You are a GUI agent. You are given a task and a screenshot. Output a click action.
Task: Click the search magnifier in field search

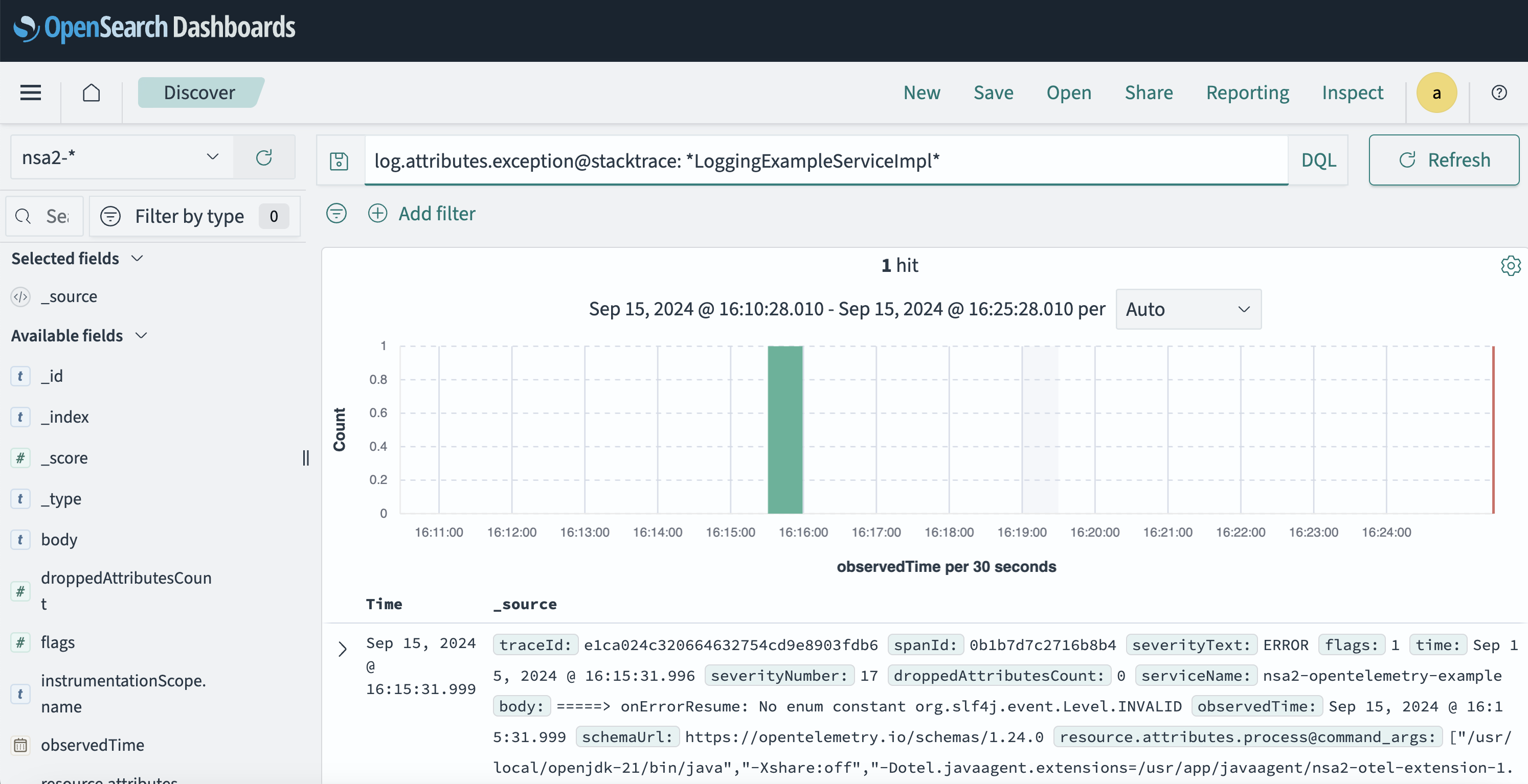pyautogui.click(x=23, y=217)
